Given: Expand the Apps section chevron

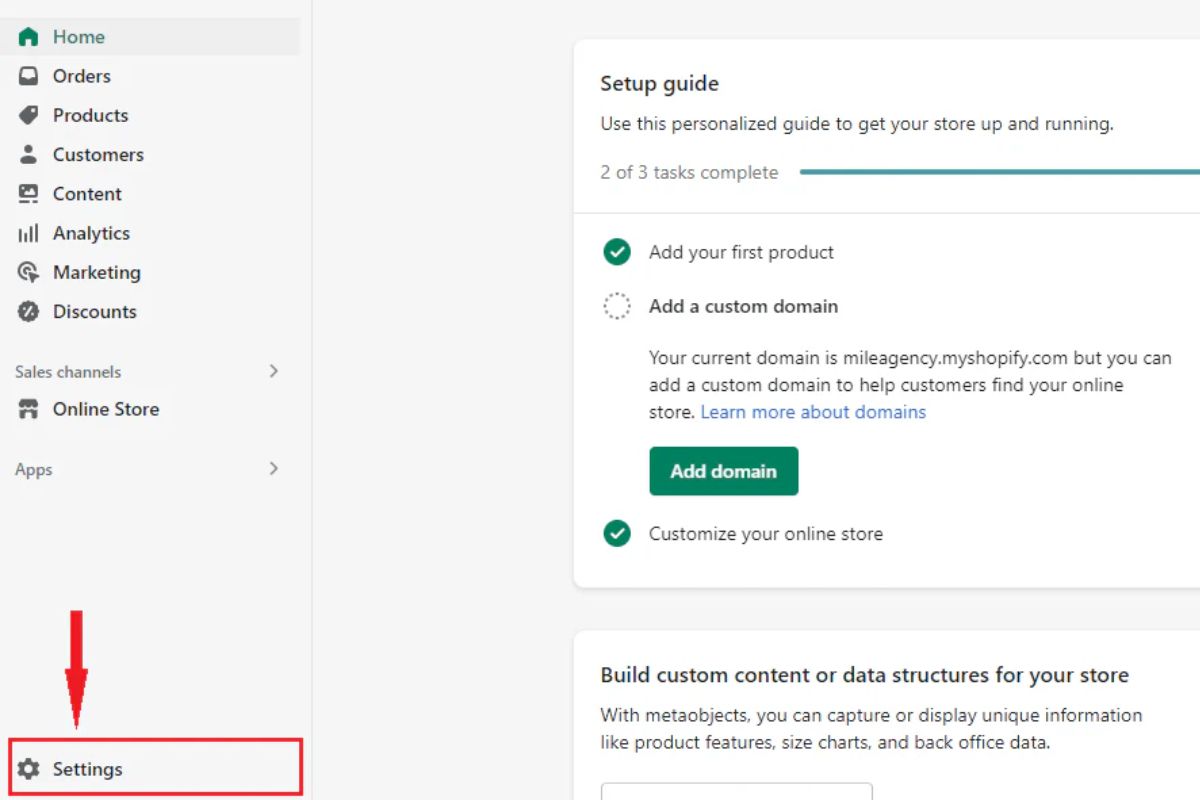Looking at the screenshot, I should pyautogui.click(x=274, y=469).
